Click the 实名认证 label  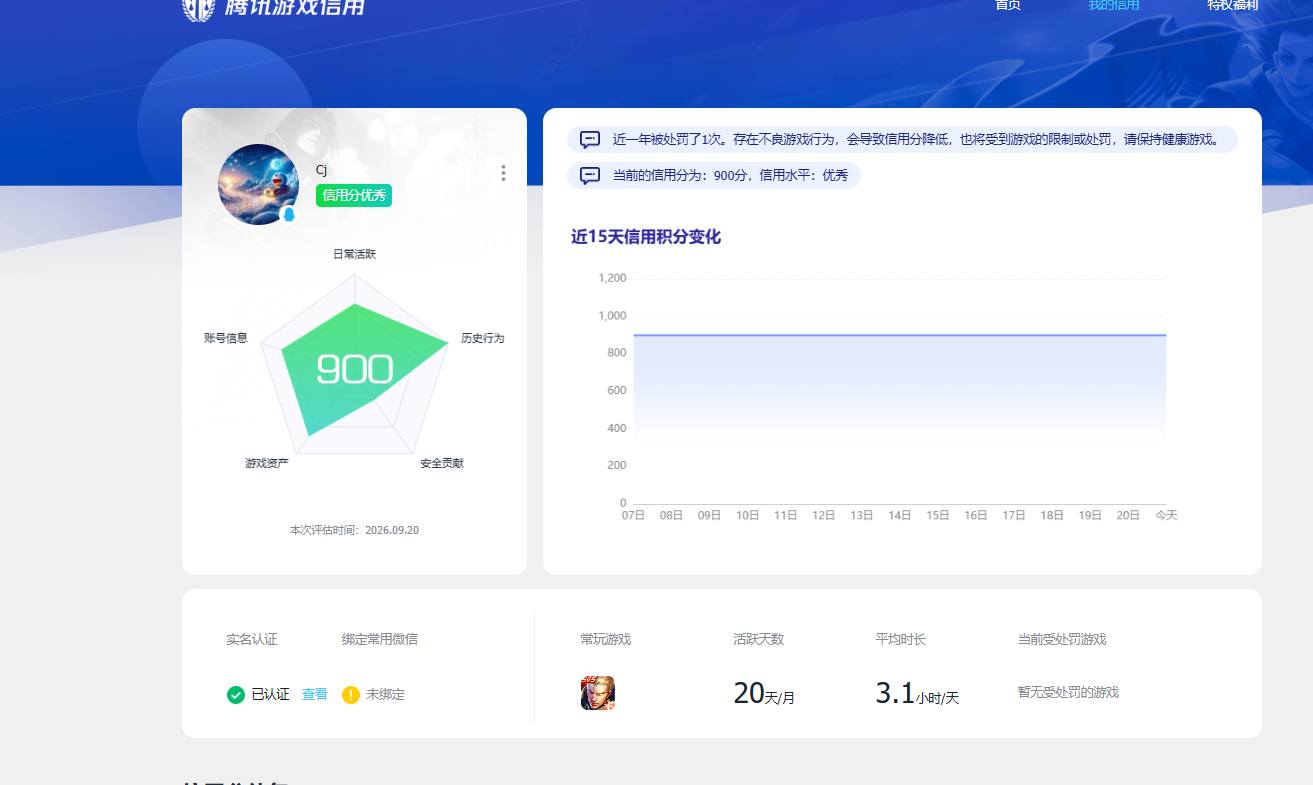(252, 639)
